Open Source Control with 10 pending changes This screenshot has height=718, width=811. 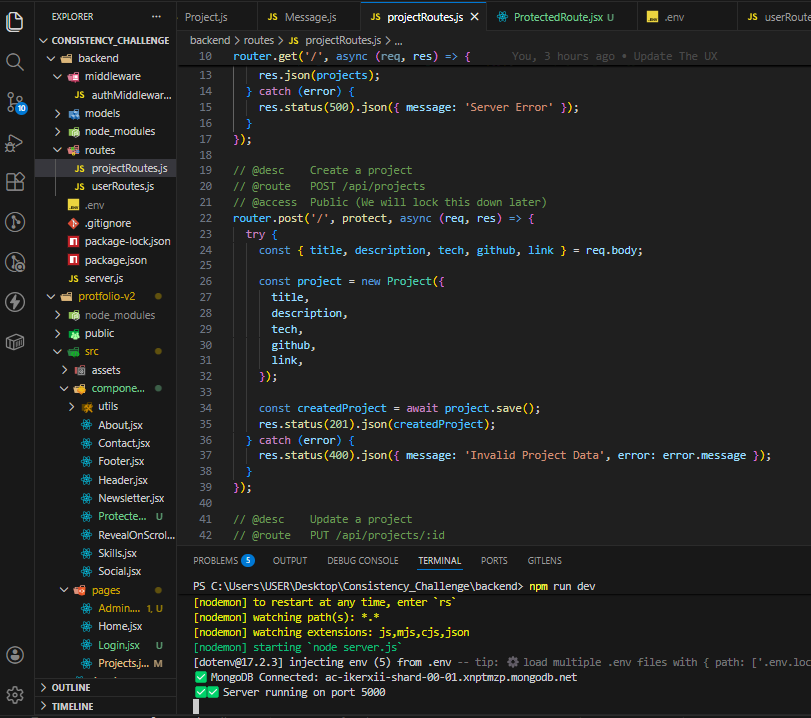tap(15, 102)
